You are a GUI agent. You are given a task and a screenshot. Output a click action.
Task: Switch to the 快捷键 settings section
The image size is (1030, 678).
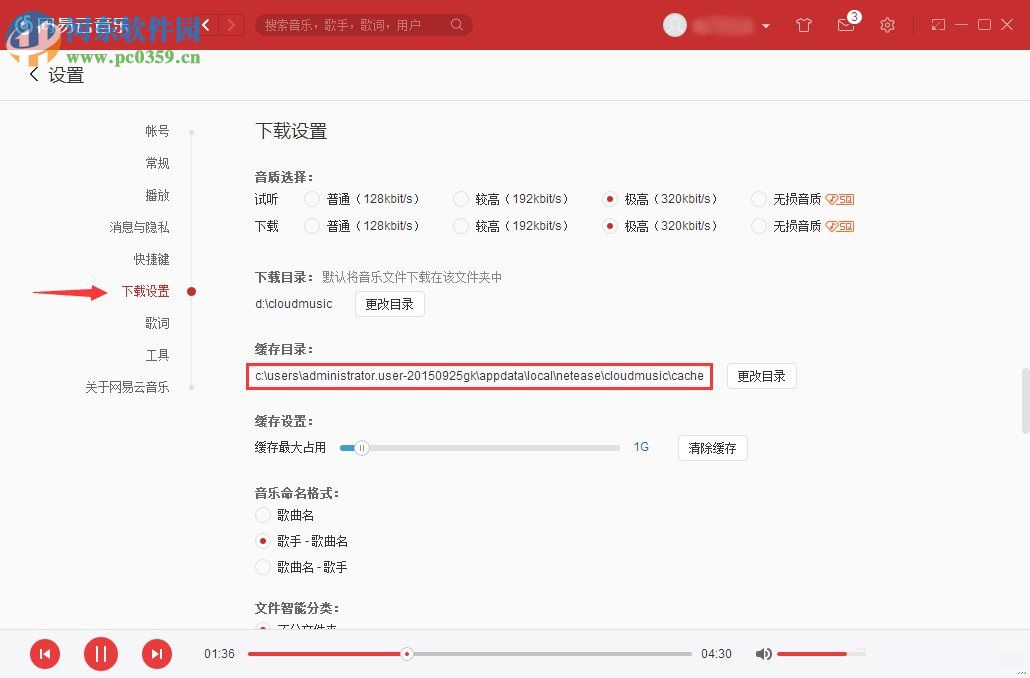pos(151,259)
